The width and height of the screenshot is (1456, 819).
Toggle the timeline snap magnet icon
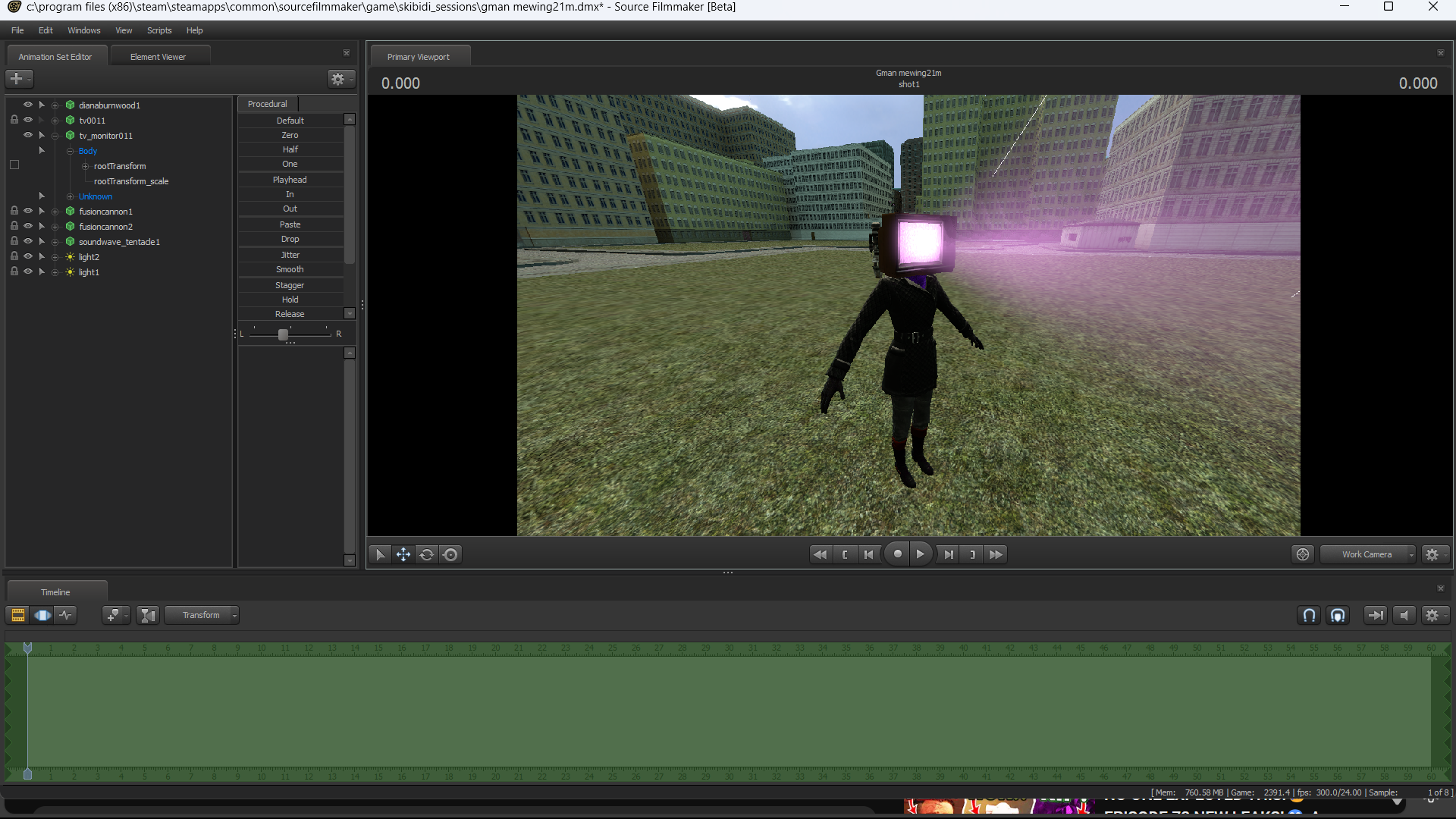click(x=1309, y=615)
